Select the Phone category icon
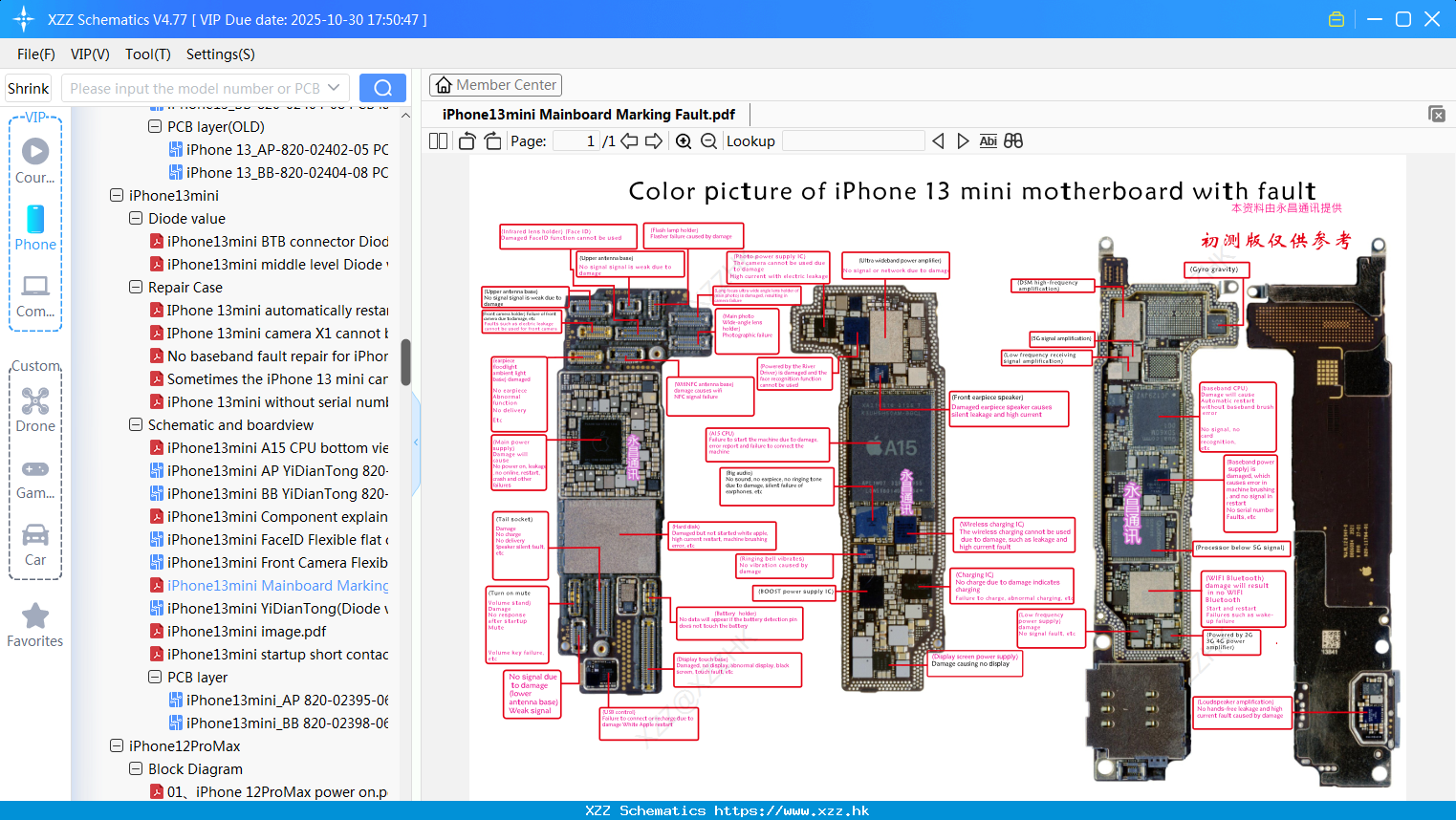The height and width of the screenshot is (820, 1456). [x=35, y=219]
